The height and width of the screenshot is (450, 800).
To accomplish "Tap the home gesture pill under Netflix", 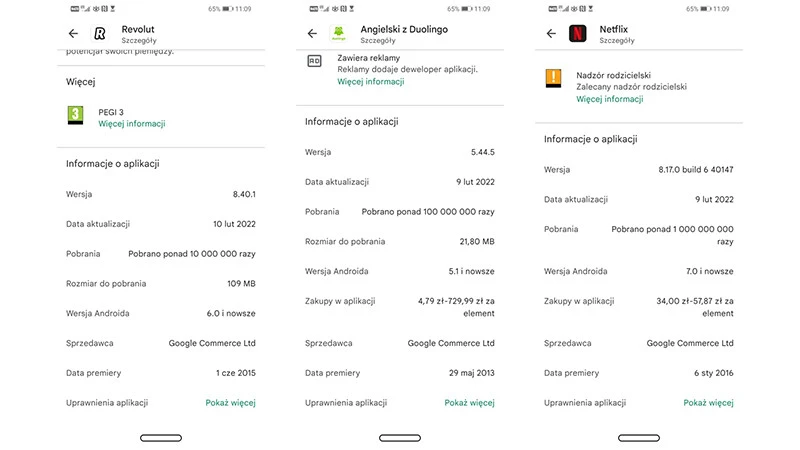I will pyautogui.click(x=638, y=437).
